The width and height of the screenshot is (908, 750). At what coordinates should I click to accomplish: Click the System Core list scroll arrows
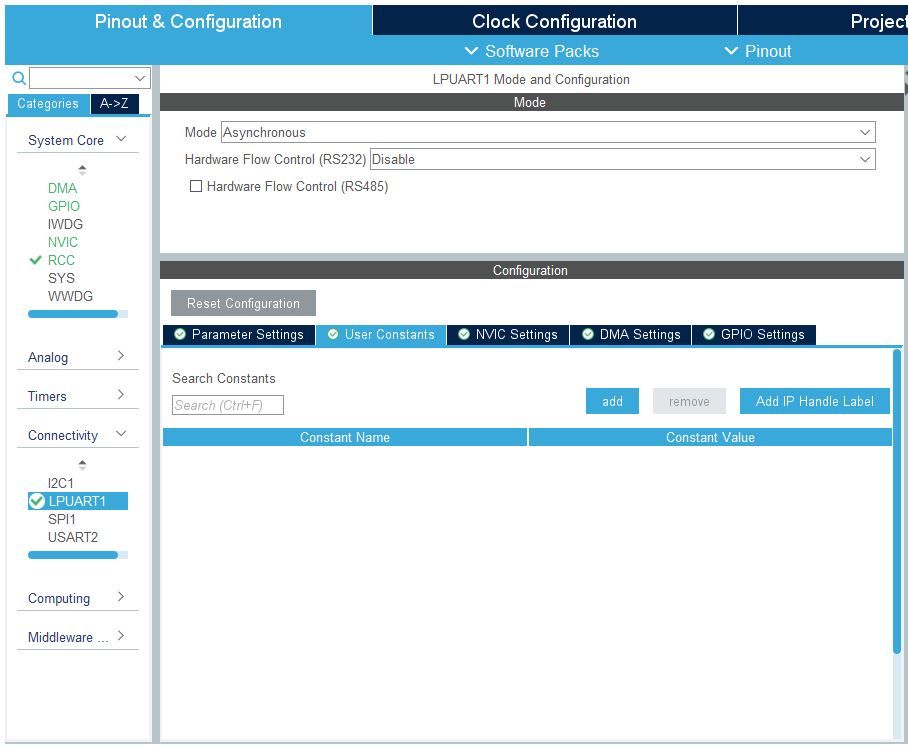tap(82, 170)
